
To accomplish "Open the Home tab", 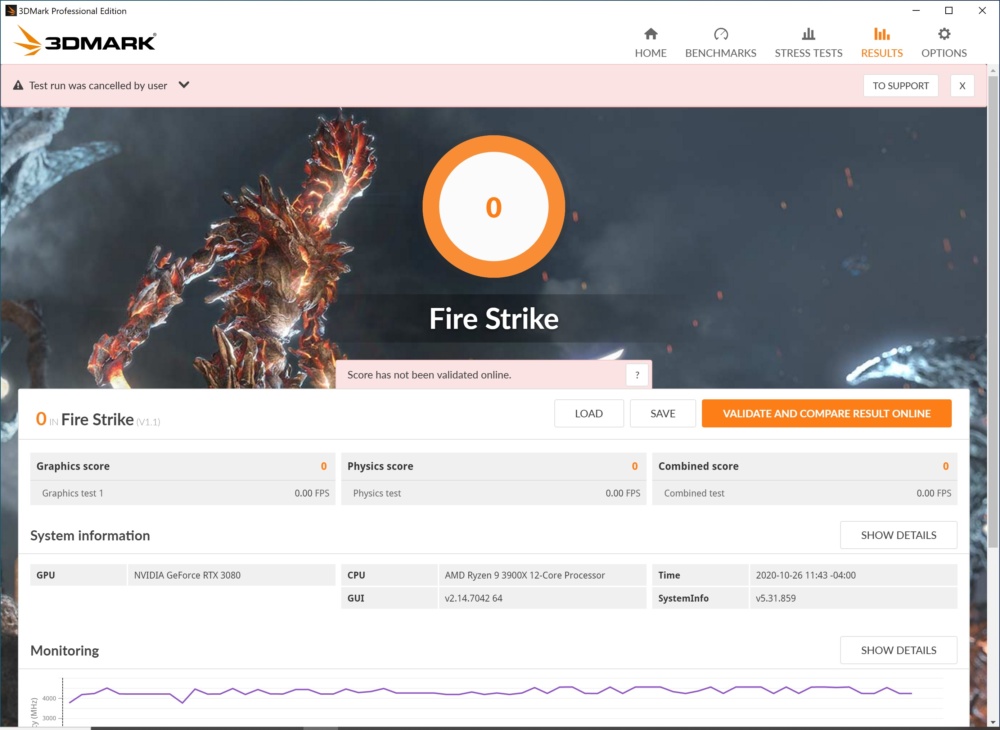I will click(651, 43).
